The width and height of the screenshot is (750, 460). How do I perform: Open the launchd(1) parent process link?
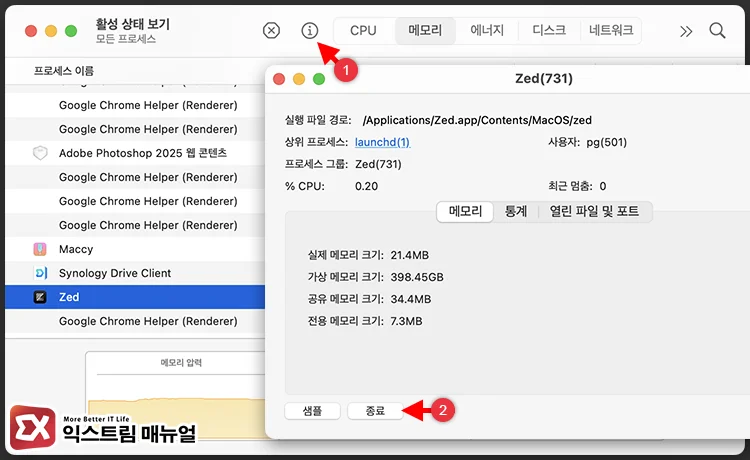tap(382, 142)
